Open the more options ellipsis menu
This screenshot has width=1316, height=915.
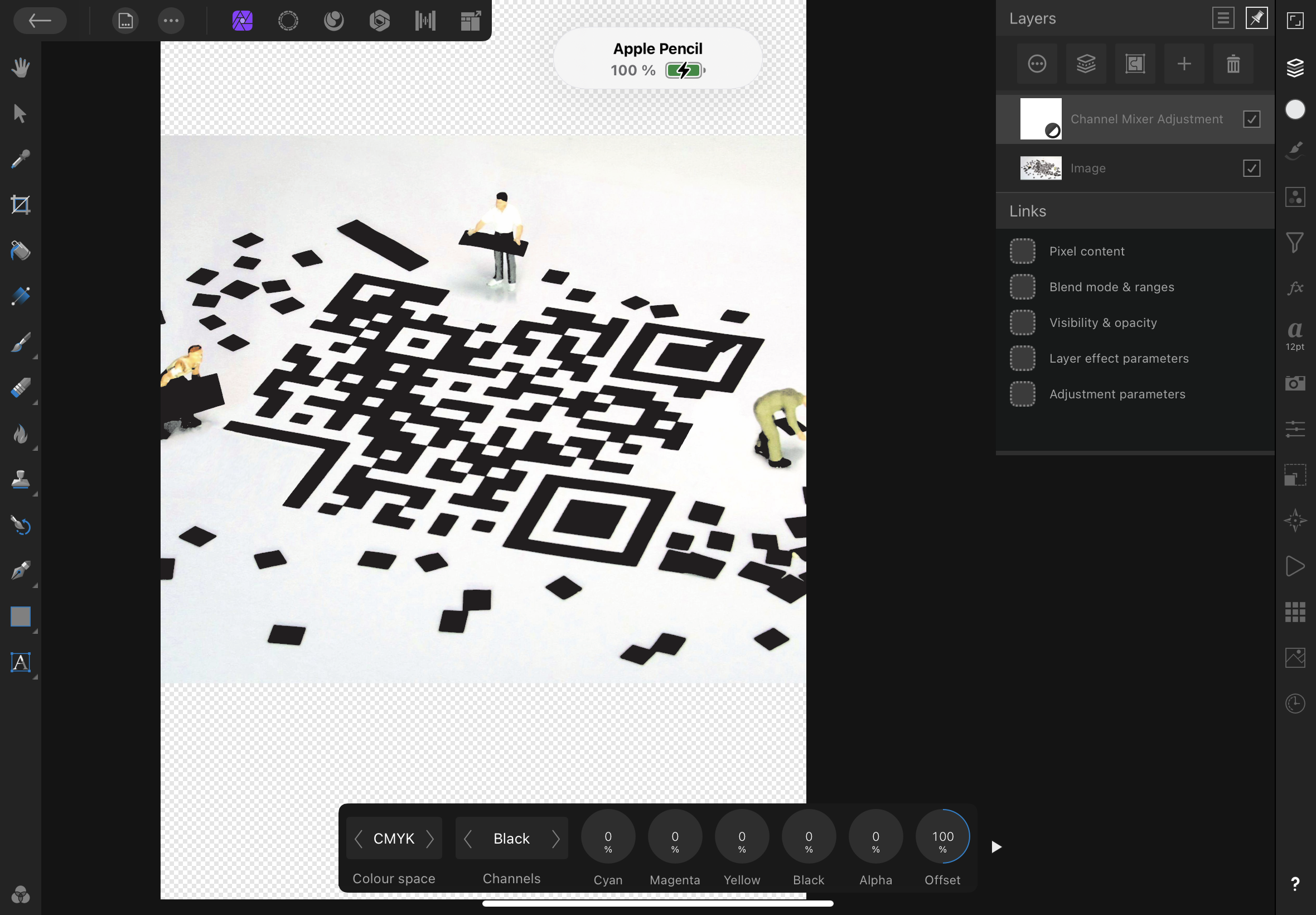click(x=171, y=21)
